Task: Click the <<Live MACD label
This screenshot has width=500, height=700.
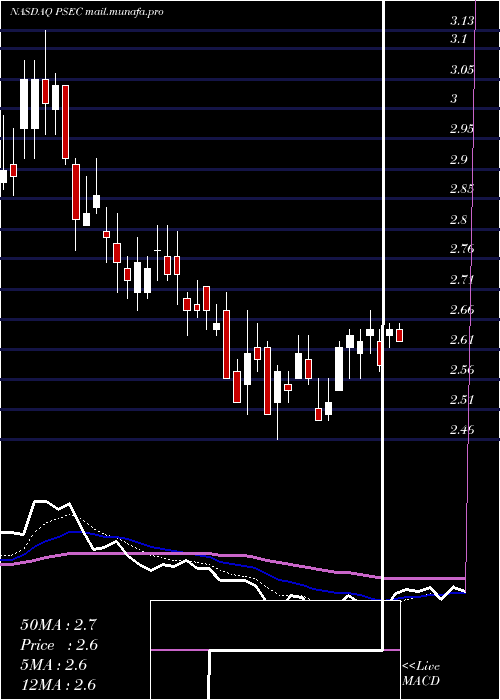Action: point(421,674)
